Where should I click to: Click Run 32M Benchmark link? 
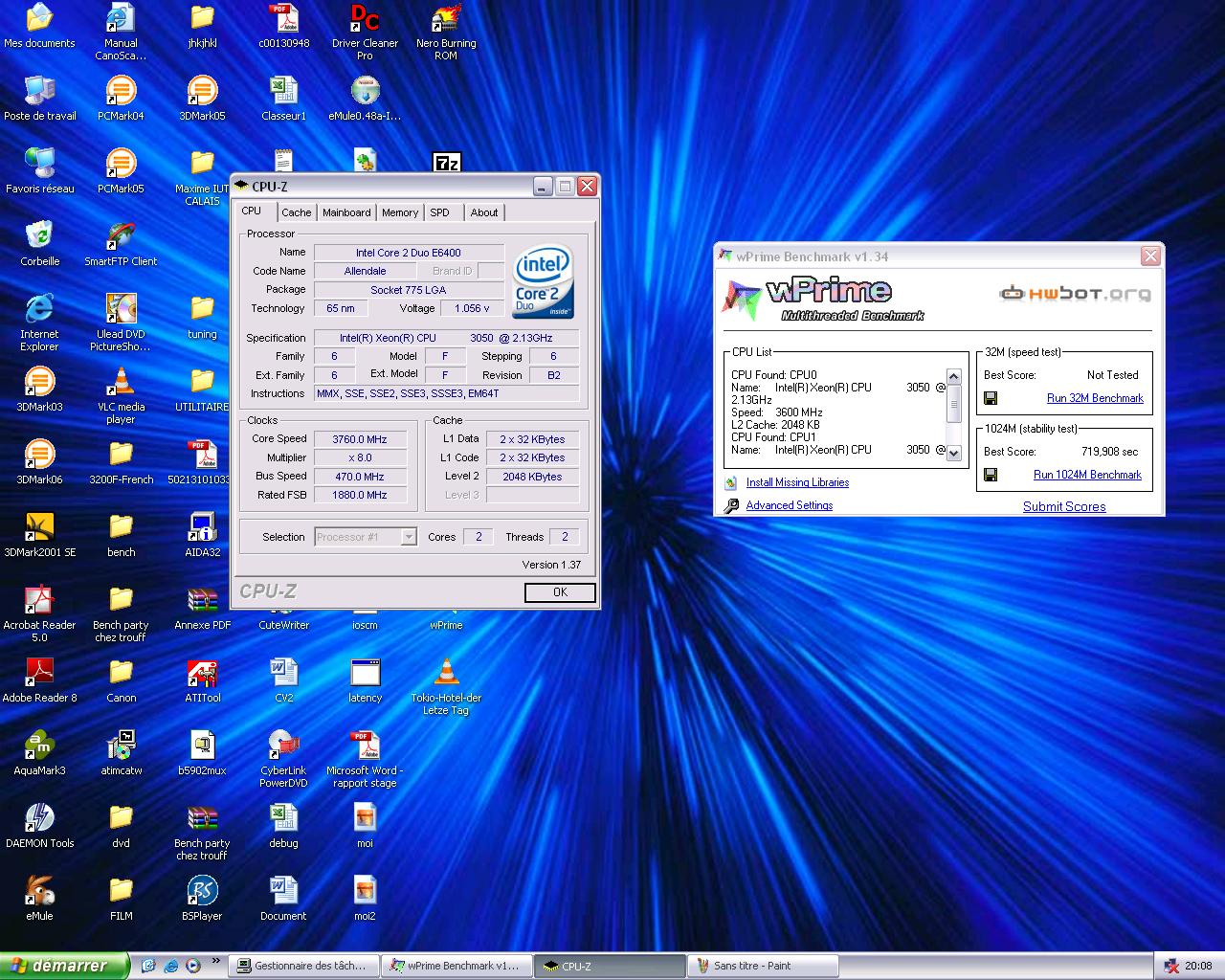1095,398
